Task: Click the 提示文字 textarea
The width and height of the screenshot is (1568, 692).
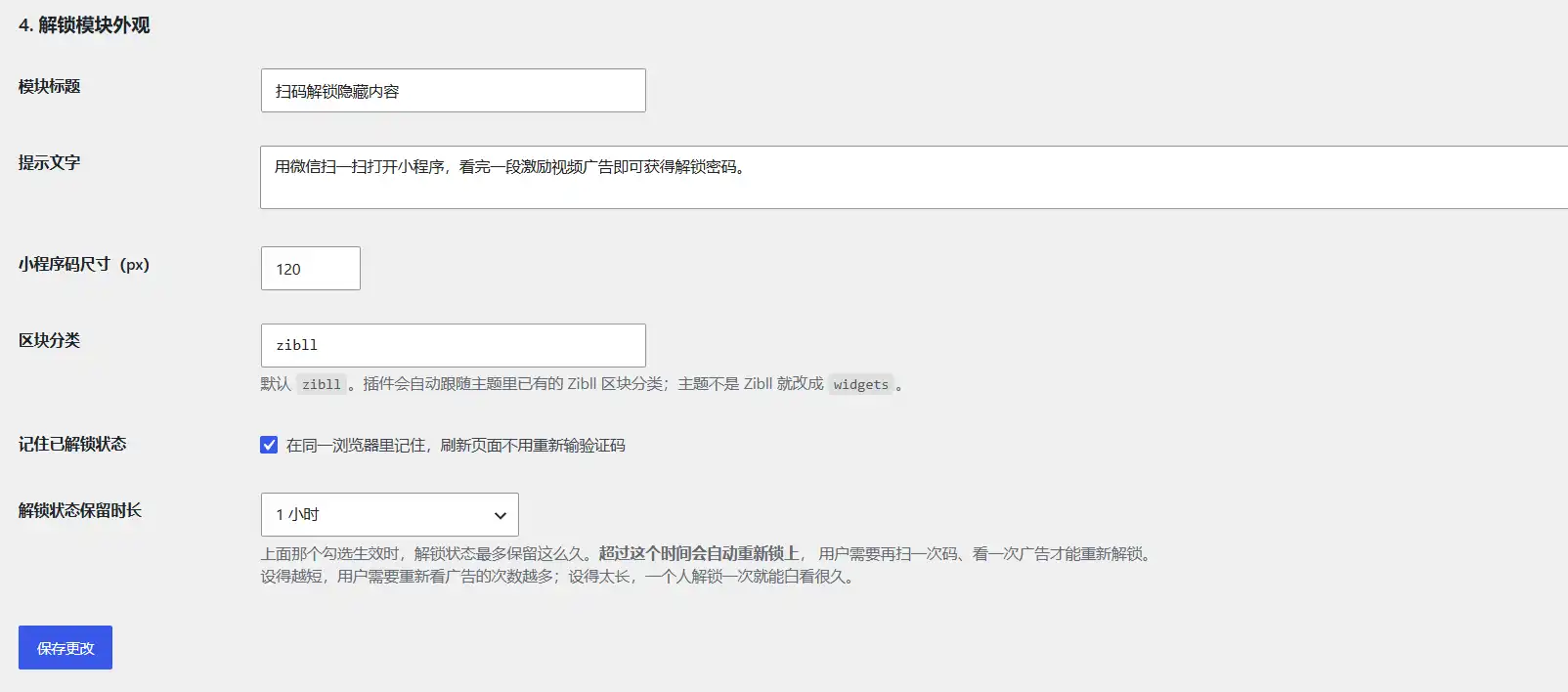Action: click(914, 177)
